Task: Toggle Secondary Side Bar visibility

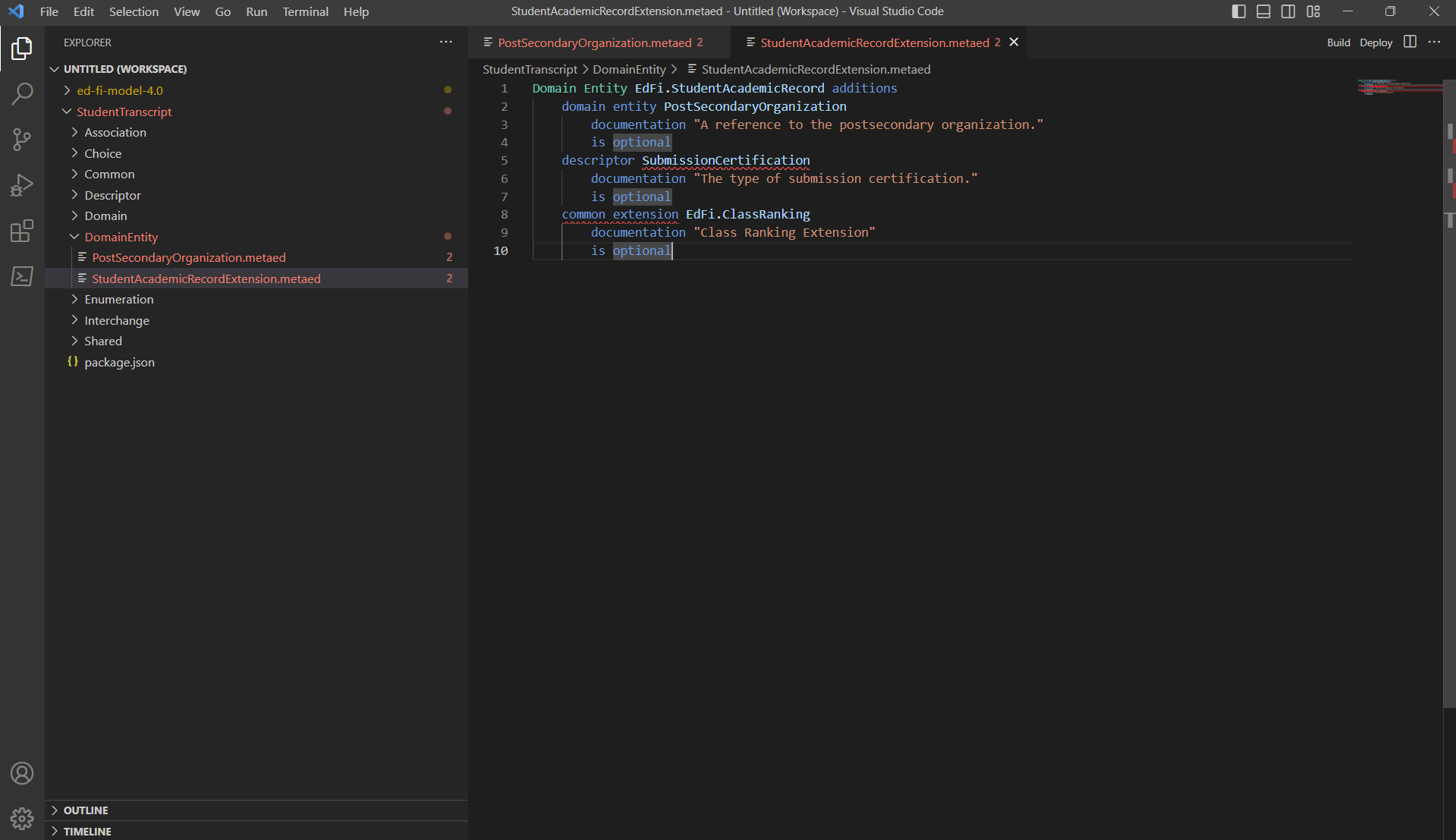Action: [x=1288, y=11]
